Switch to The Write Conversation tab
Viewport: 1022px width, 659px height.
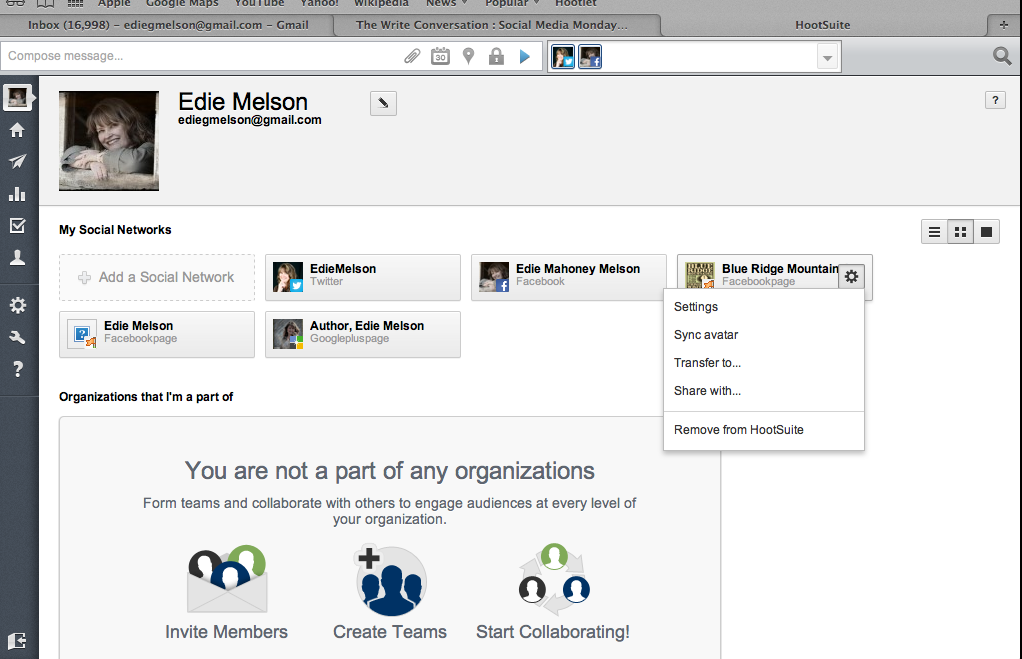click(x=492, y=25)
